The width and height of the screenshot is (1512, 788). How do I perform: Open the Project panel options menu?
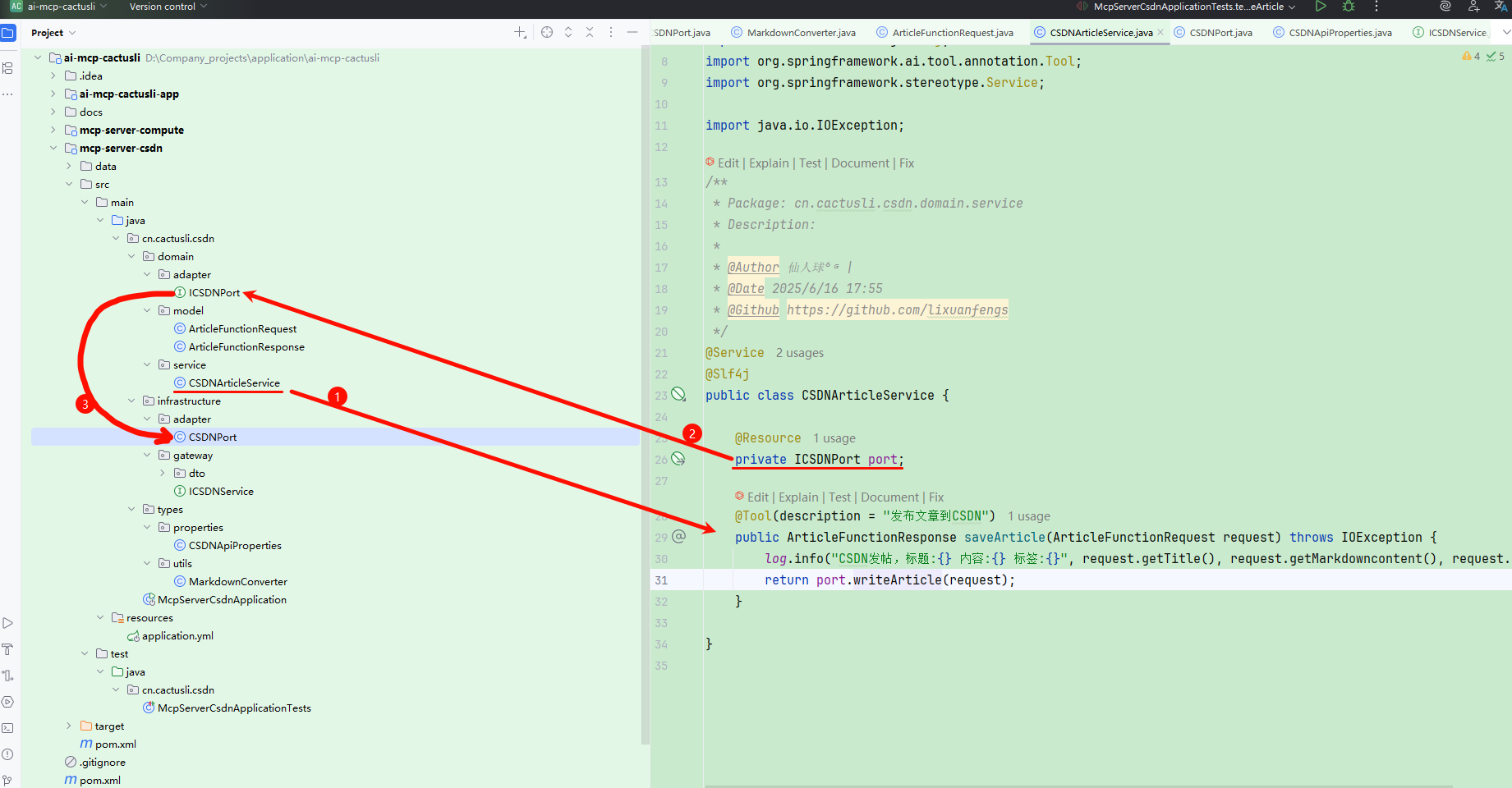pos(611,33)
